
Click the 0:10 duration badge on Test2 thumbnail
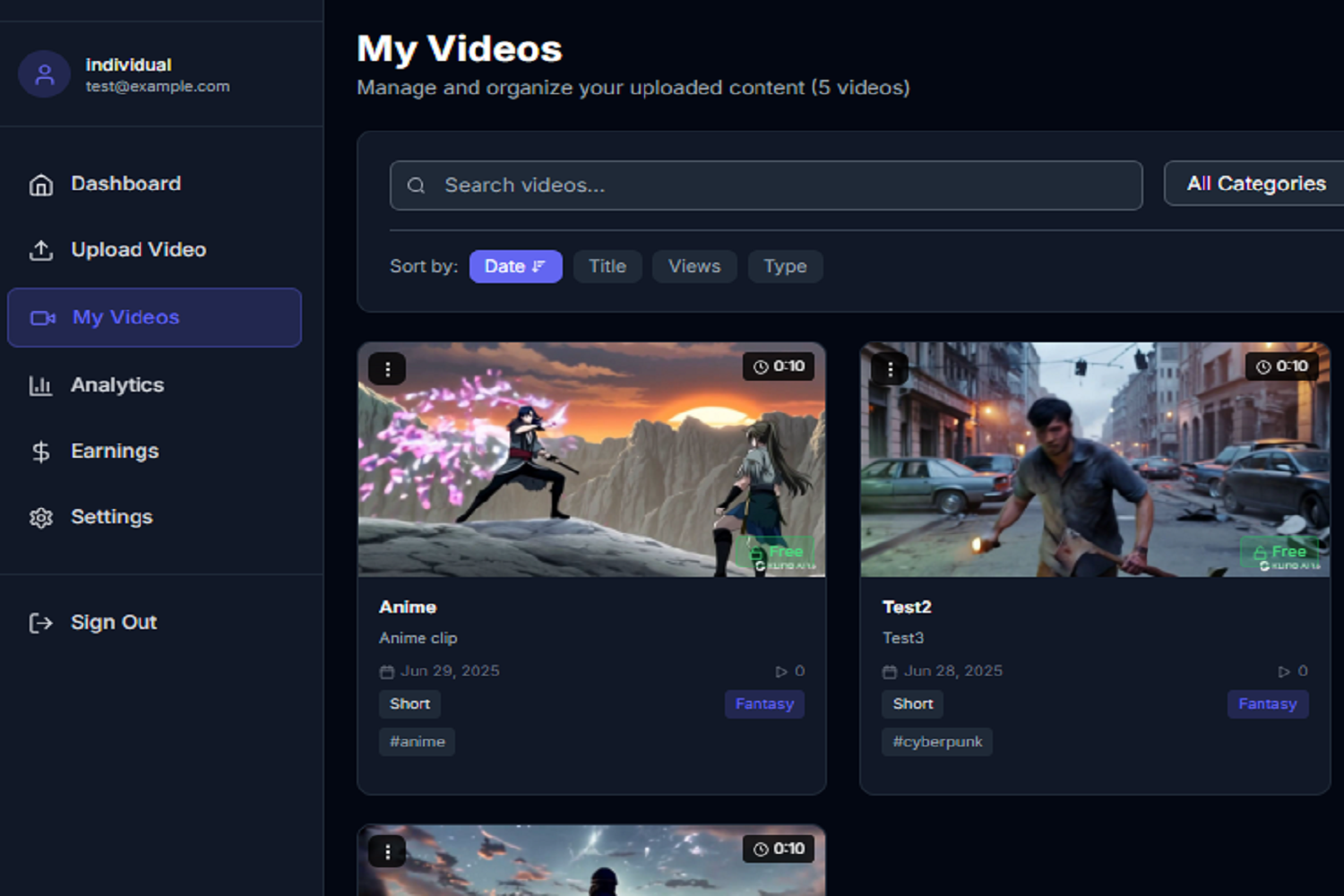click(x=1281, y=366)
